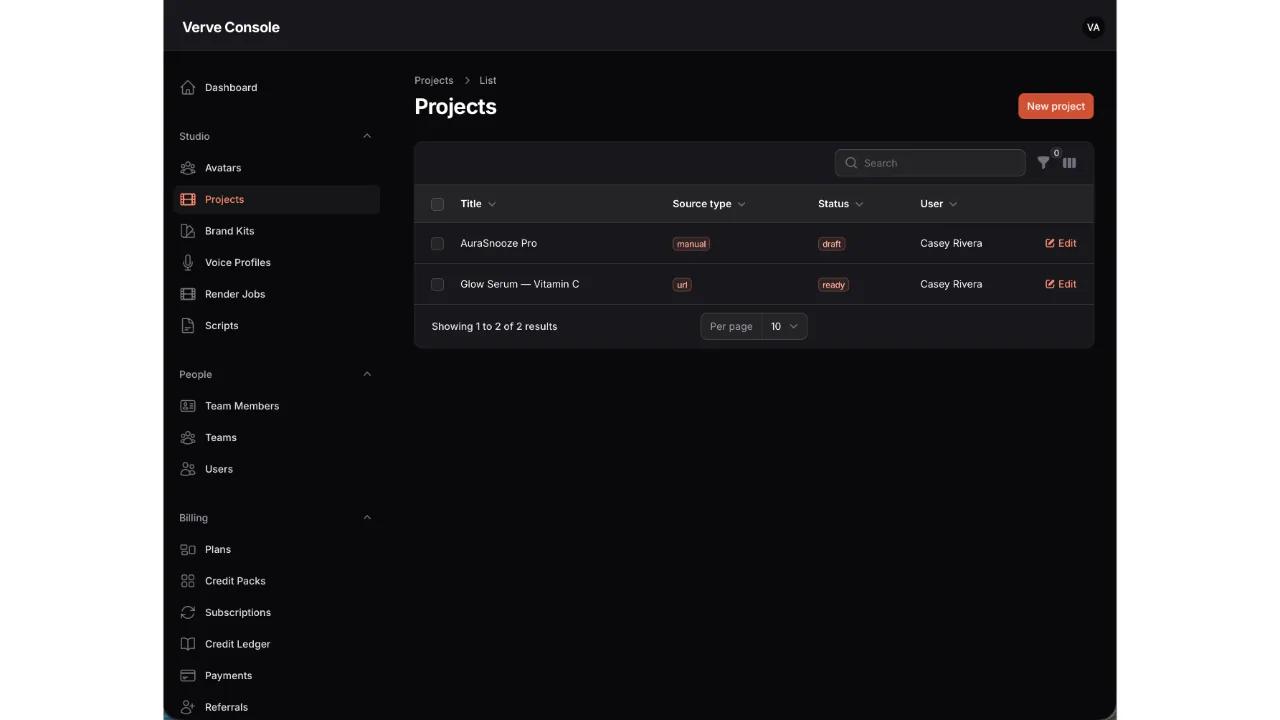Click the Scripts document icon

(187, 326)
